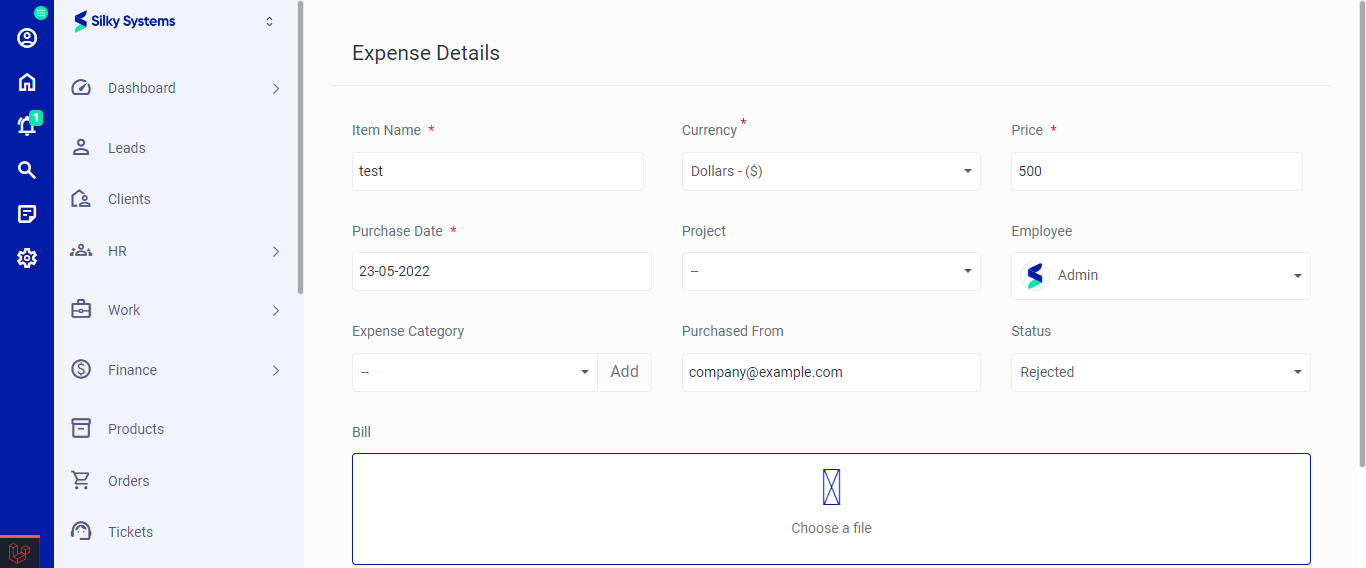Click the Add expense category button
The width and height of the screenshot is (1366, 568).
click(x=624, y=372)
